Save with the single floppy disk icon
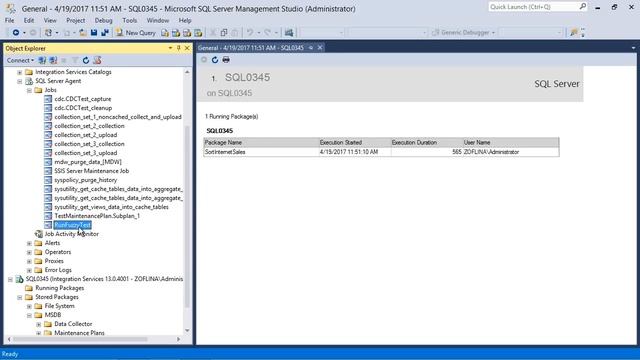 [x=94, y=32]
